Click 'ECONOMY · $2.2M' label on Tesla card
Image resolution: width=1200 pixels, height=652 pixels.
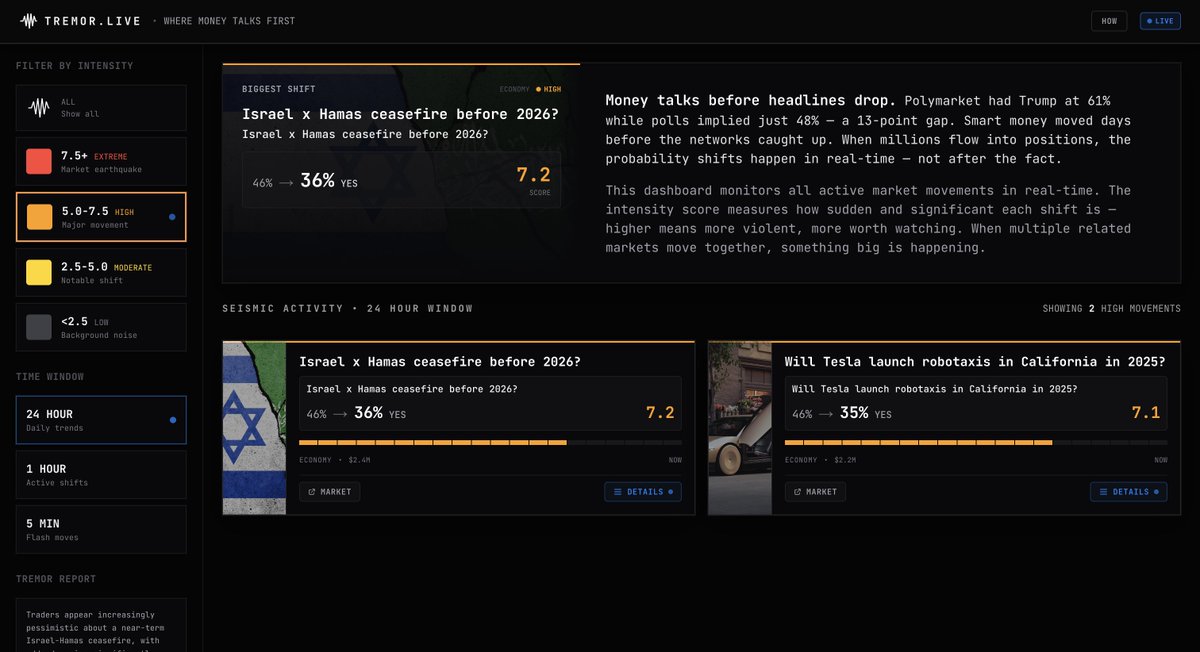[x=821, y=460]
